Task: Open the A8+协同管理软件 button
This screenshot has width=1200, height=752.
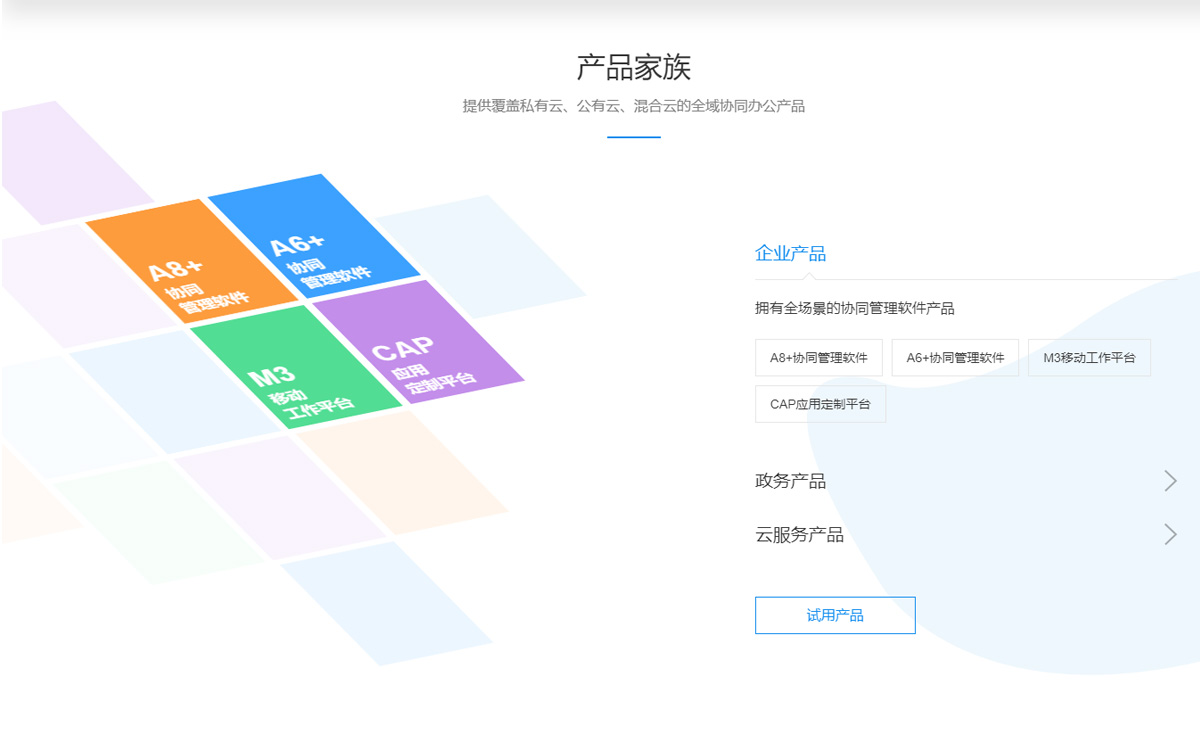Action: pos(818,358)
